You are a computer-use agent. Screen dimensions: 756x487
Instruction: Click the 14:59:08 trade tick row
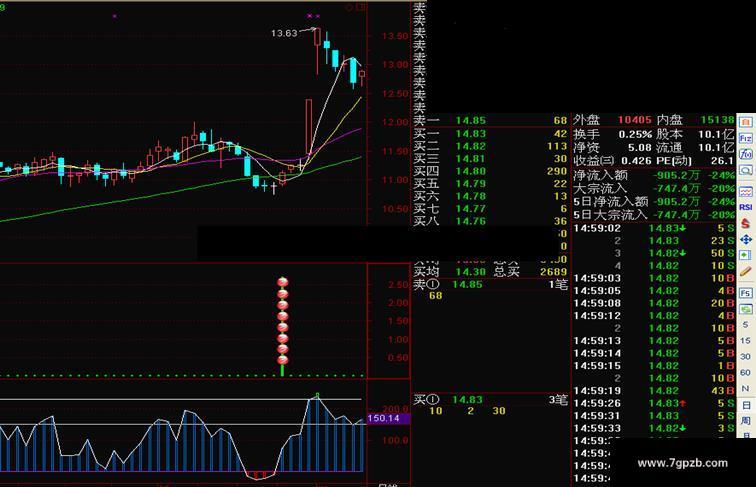(654, 303)
